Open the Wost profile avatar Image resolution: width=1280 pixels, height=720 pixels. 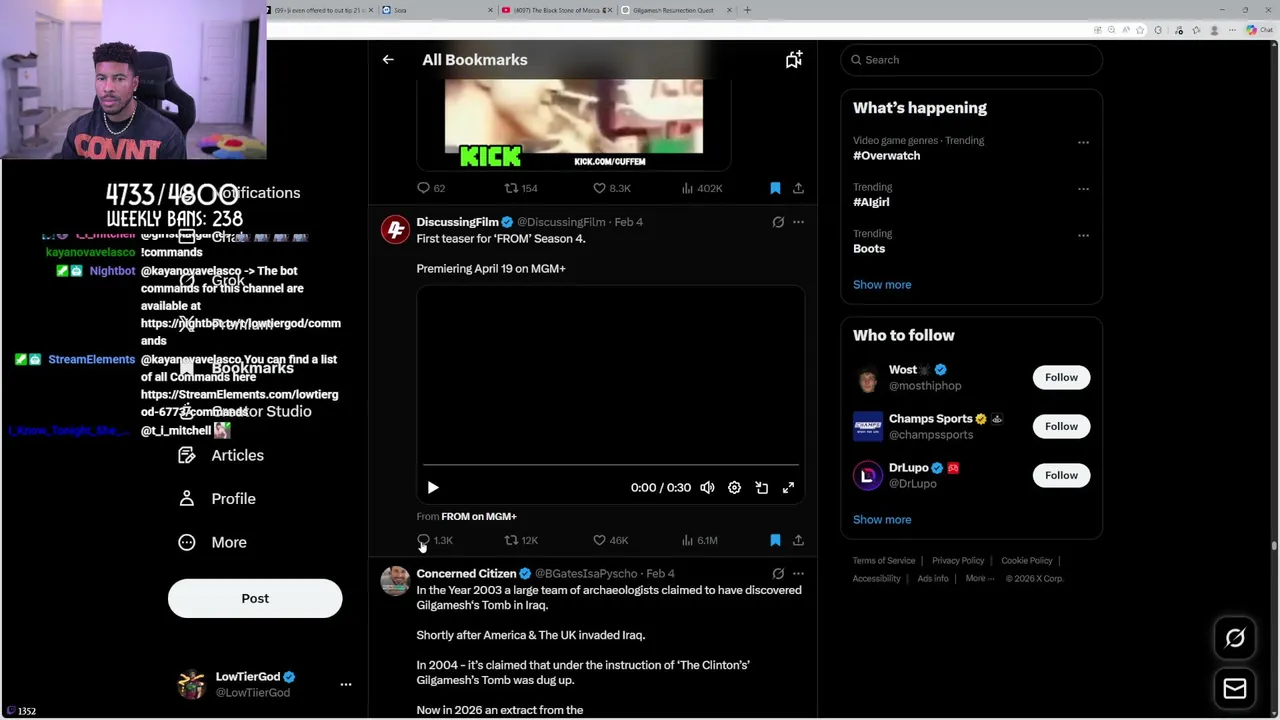(x=868, y=378)
